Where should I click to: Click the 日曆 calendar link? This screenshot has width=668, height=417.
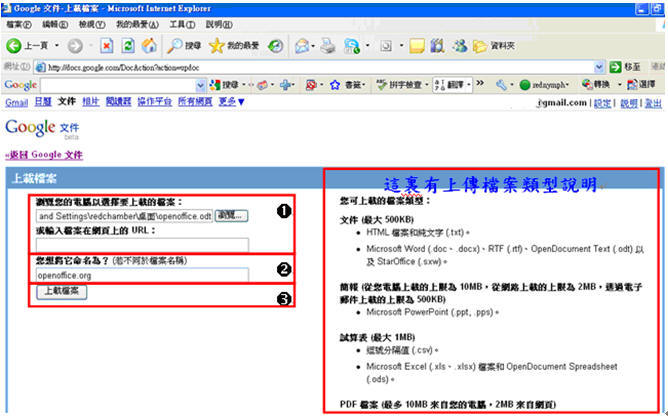pos(43,102)
